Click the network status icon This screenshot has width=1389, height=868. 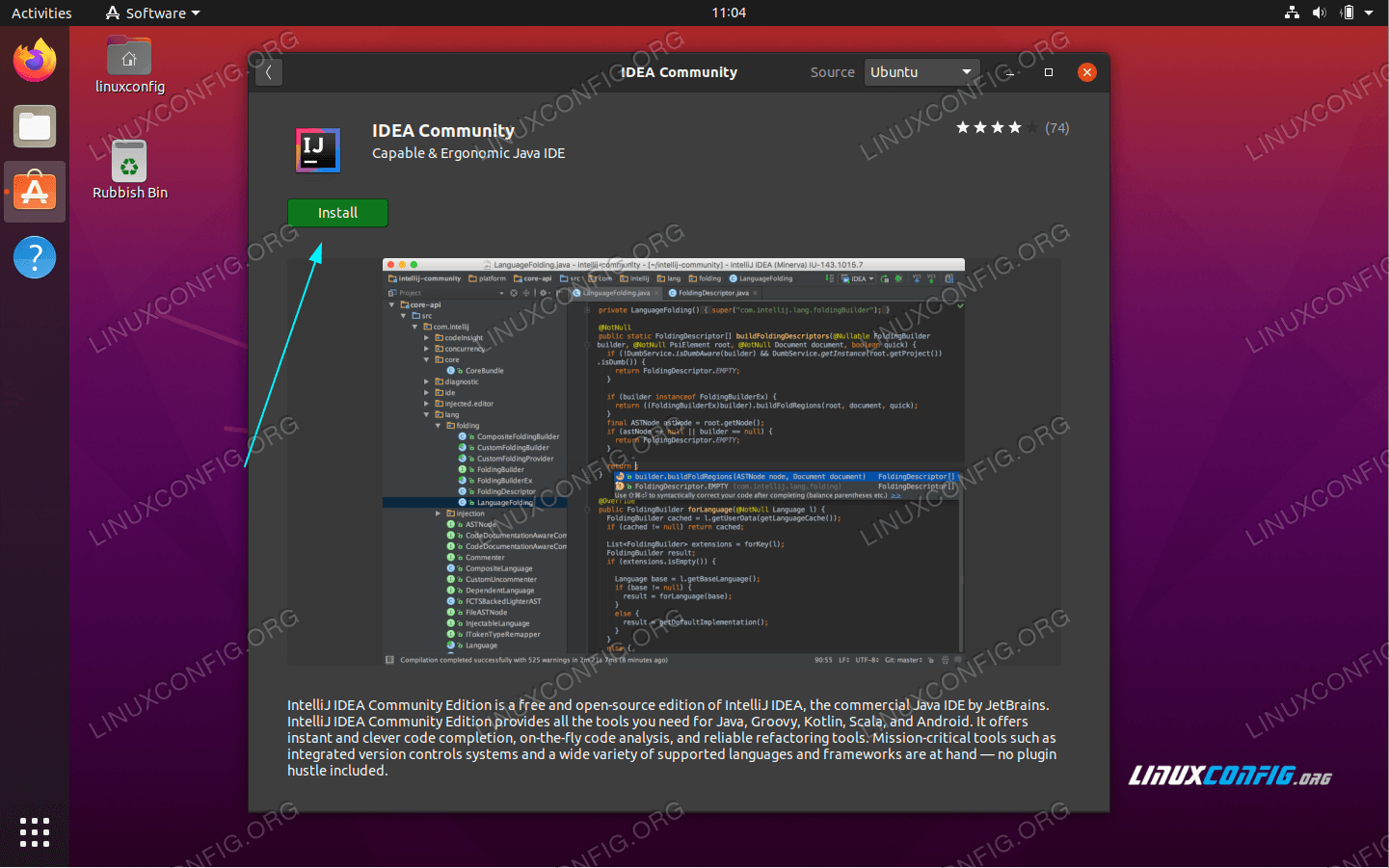click(1292, 13)
